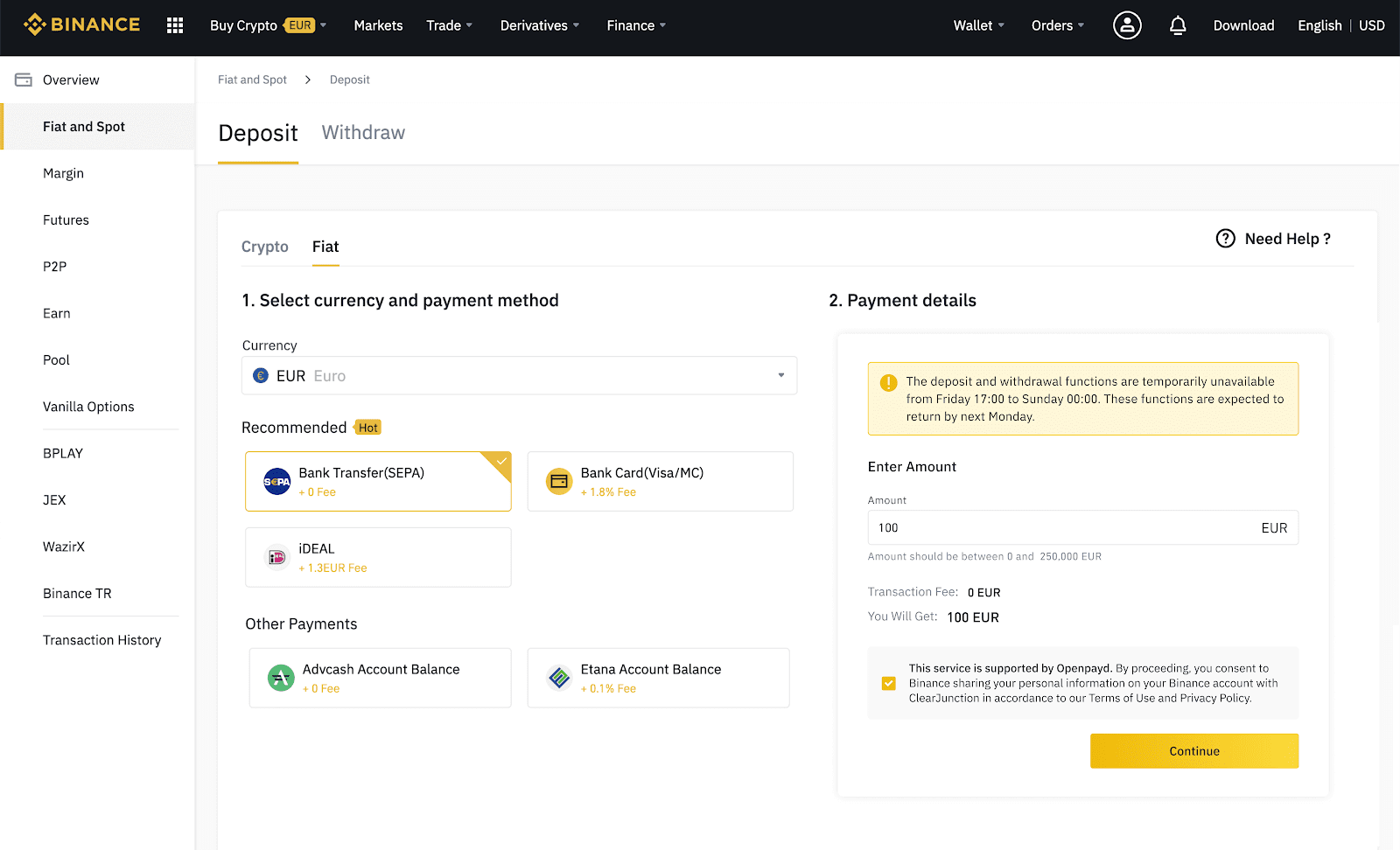
Task: Click the EUR badge beside Buy Crypto
Action: [x=300, y=25]
